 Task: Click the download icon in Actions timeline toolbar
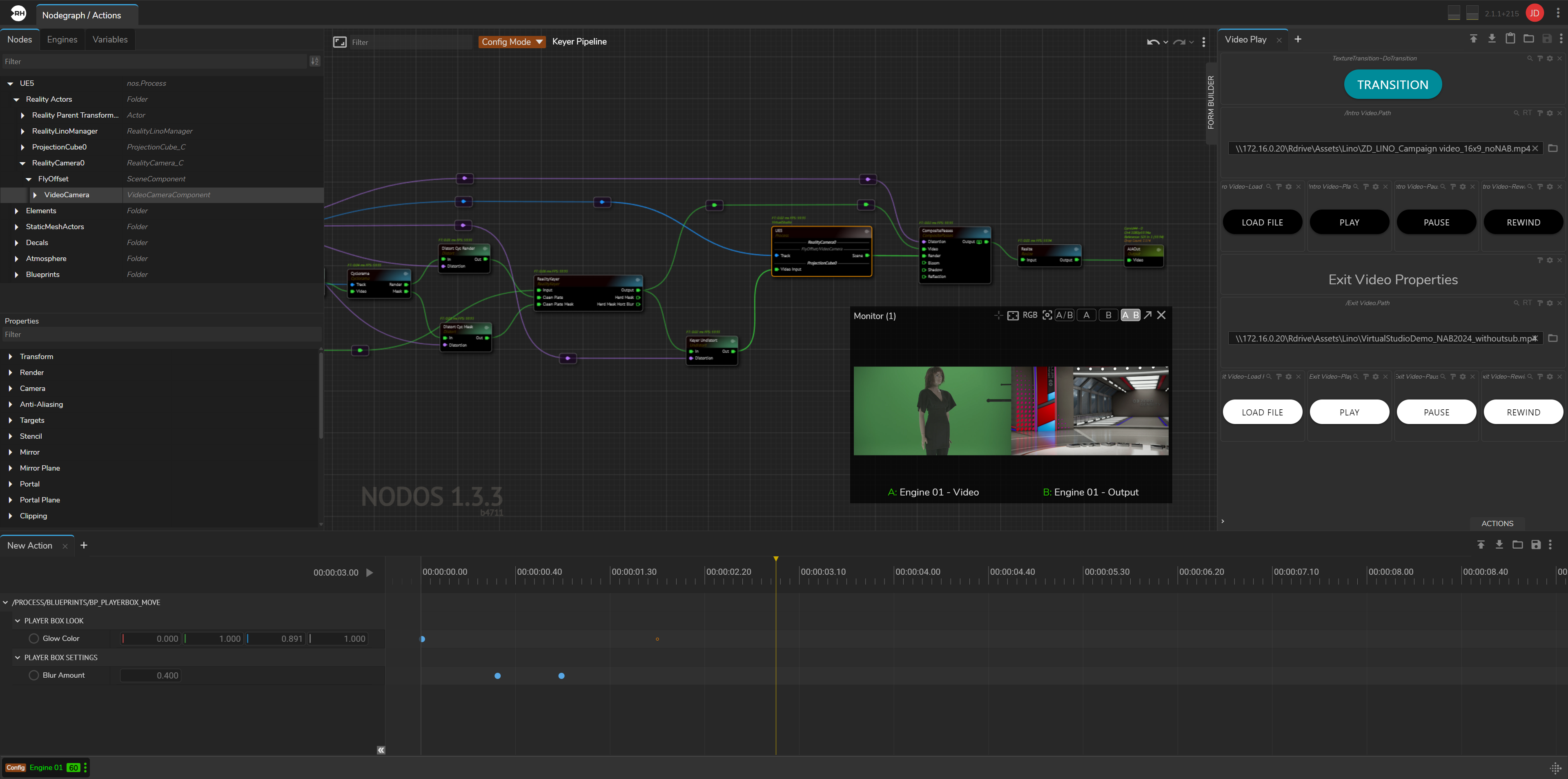tap(1499, 545)
